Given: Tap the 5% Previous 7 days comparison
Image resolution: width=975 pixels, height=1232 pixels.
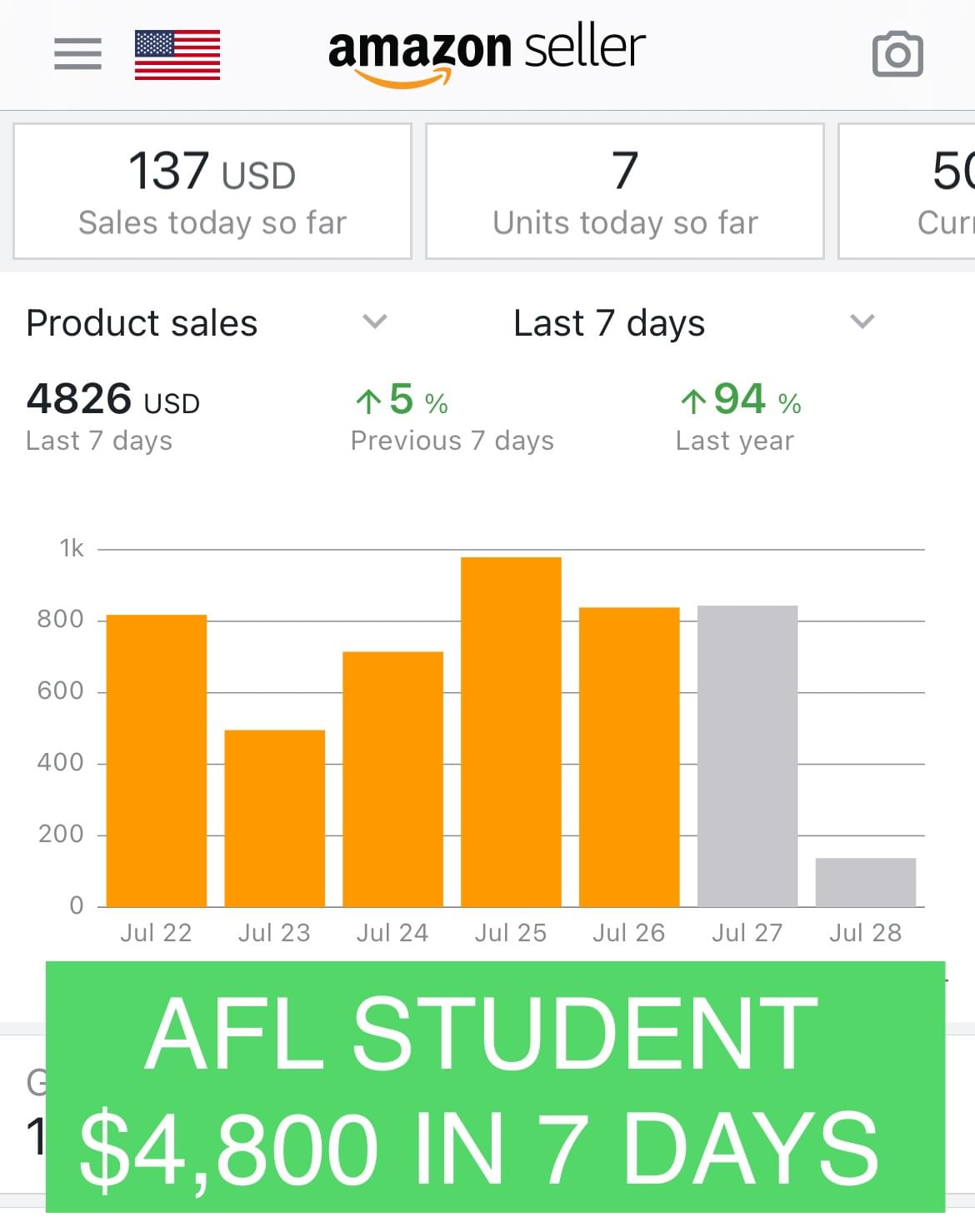Looking at the screenshot, I should [x=451, y=416].
